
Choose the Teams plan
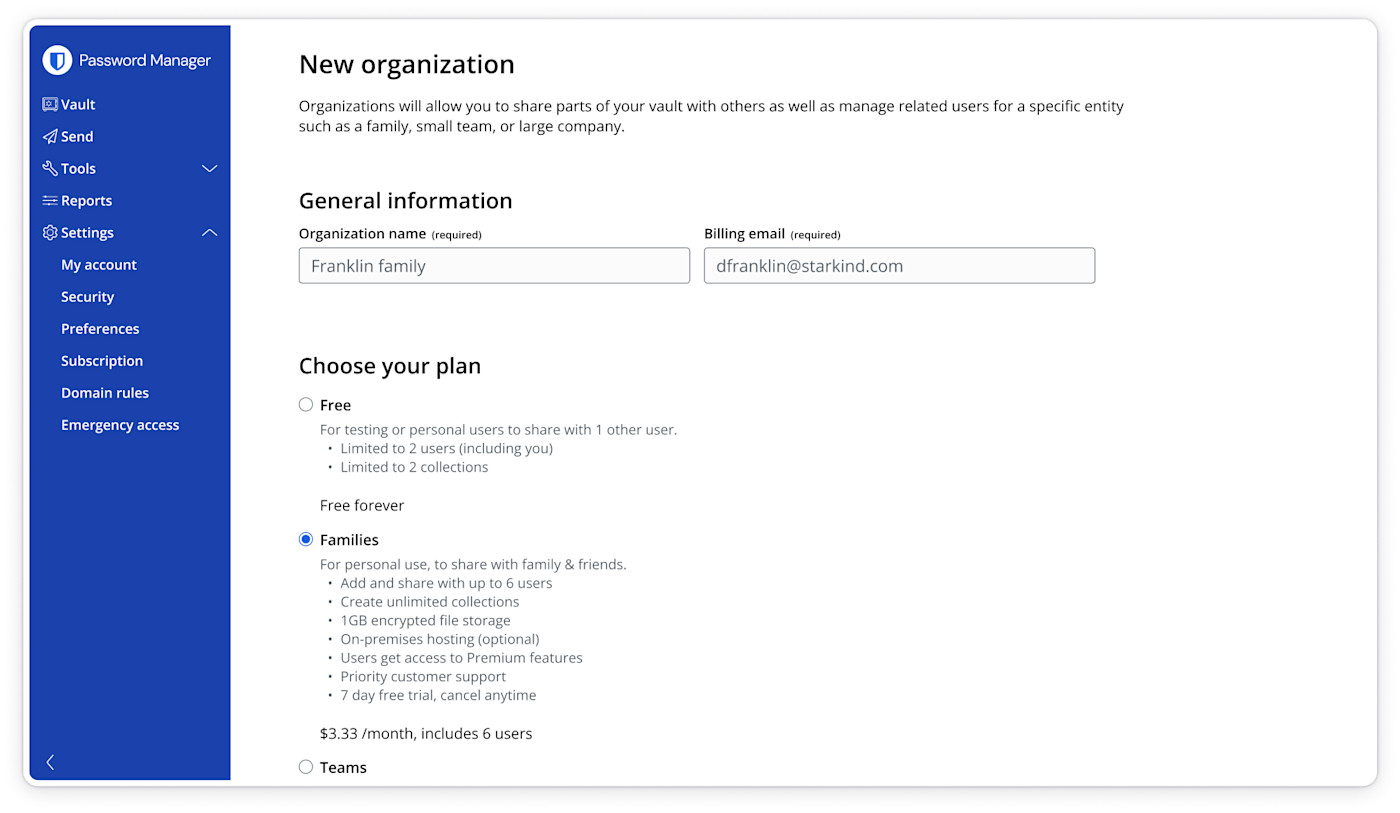(305, 767)
